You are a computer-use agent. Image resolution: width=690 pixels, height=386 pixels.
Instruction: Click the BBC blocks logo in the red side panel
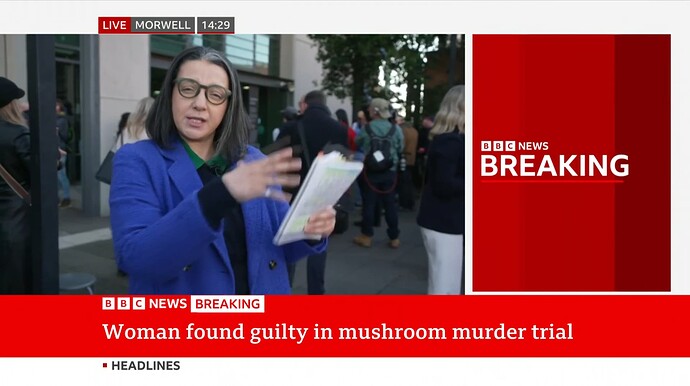pyautogui.click(x=498, y=146)
